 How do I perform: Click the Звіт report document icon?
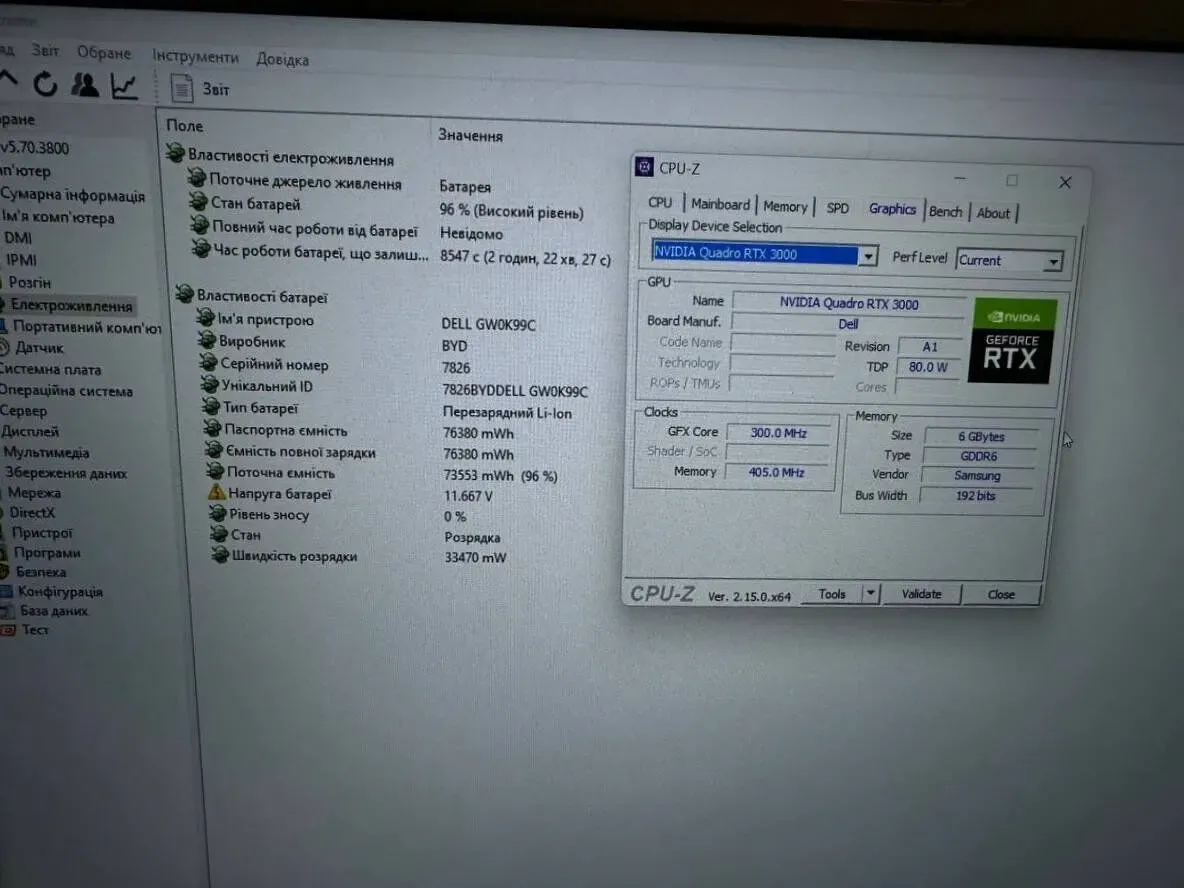(x=181, y=89)
